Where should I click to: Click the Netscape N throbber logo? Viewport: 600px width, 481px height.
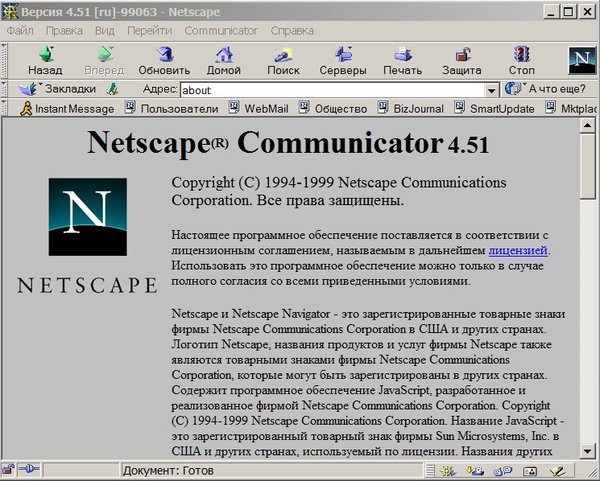pos(582,60)
